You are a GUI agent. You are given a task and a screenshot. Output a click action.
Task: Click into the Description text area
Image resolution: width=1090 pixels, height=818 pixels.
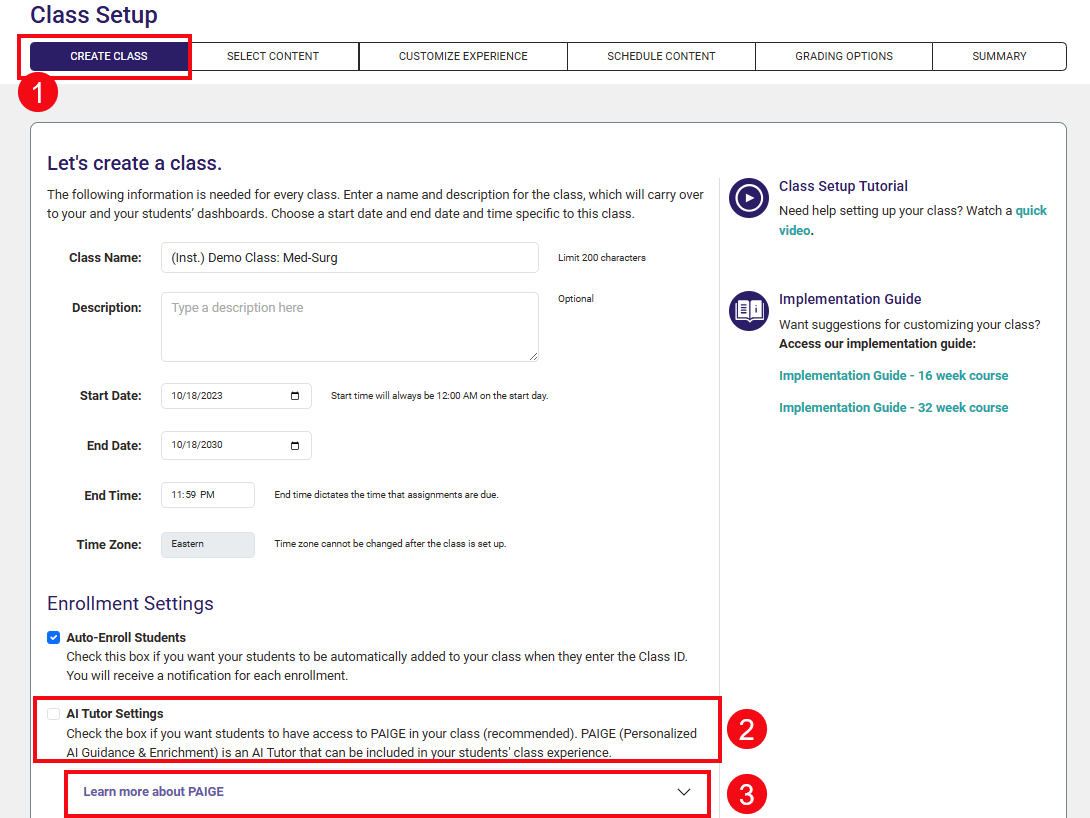pos(350,327)
